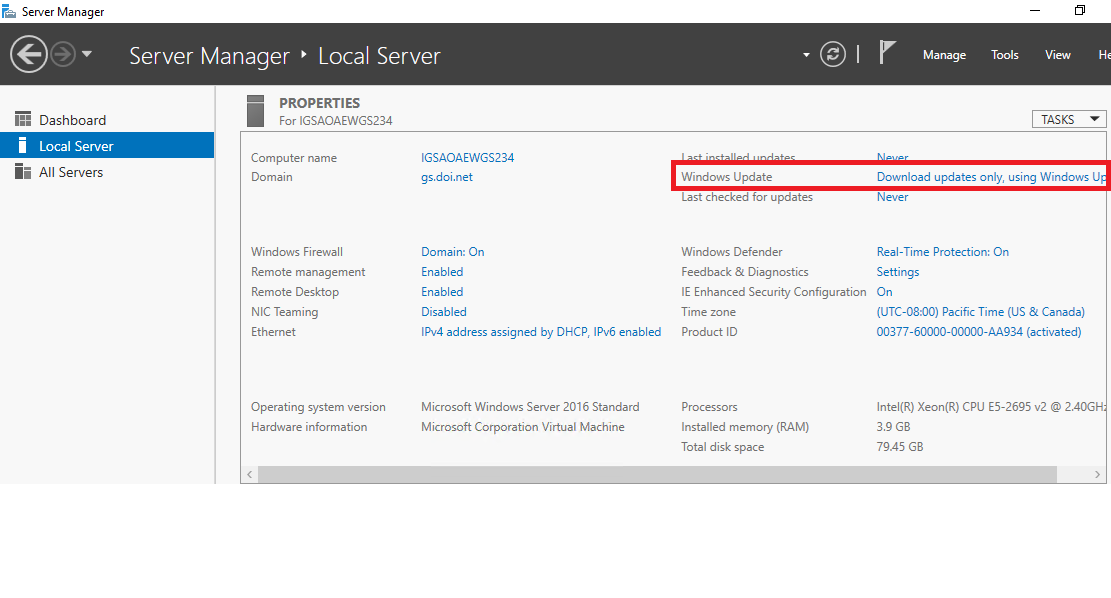Click the Microsoft Windows Server 2016 Standard text
The height and width of the screenshot is (598, 1111).
(x=530, y=407)
